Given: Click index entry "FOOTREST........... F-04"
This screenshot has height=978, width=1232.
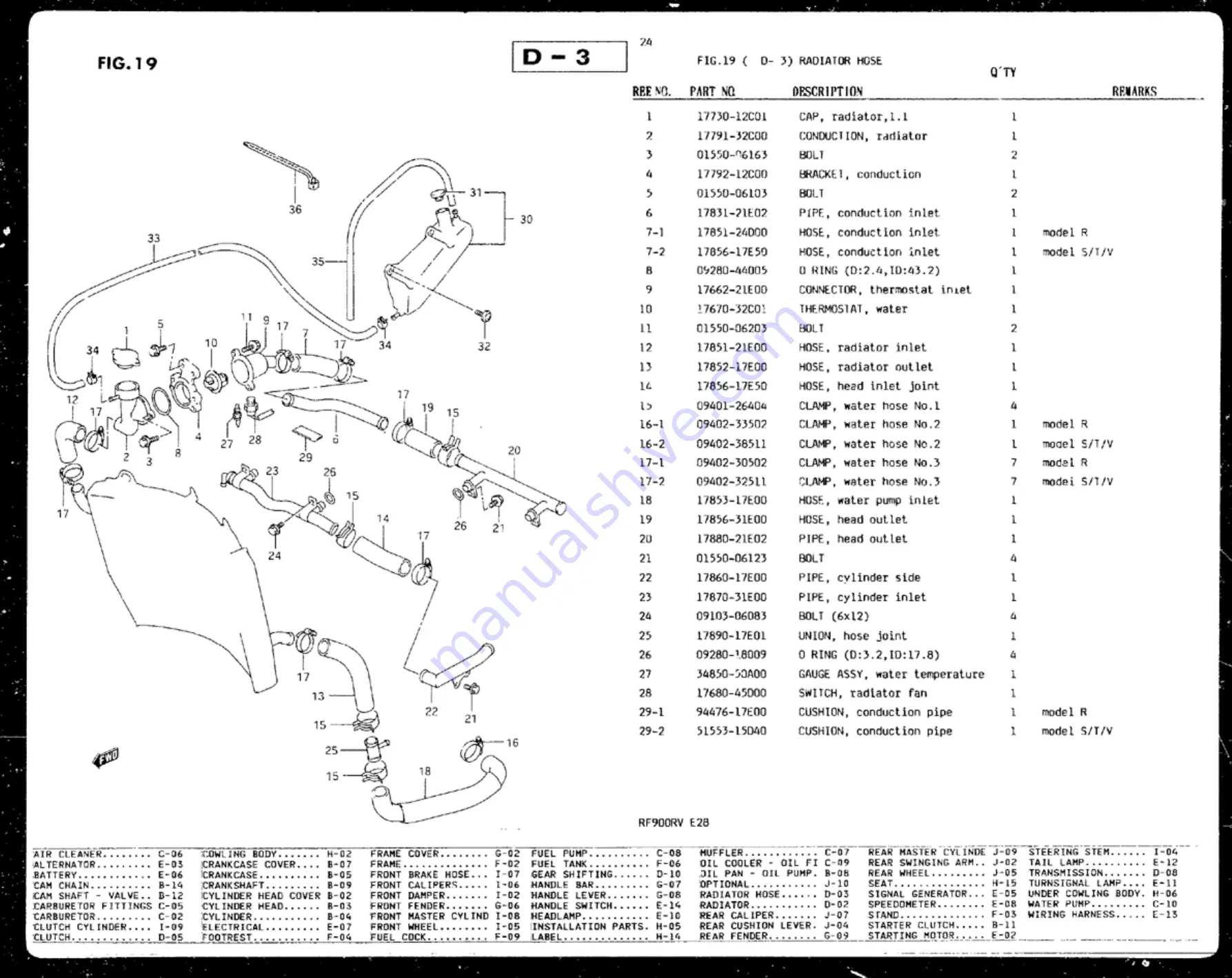Looking at the screenshot, I should coord(276,937).
